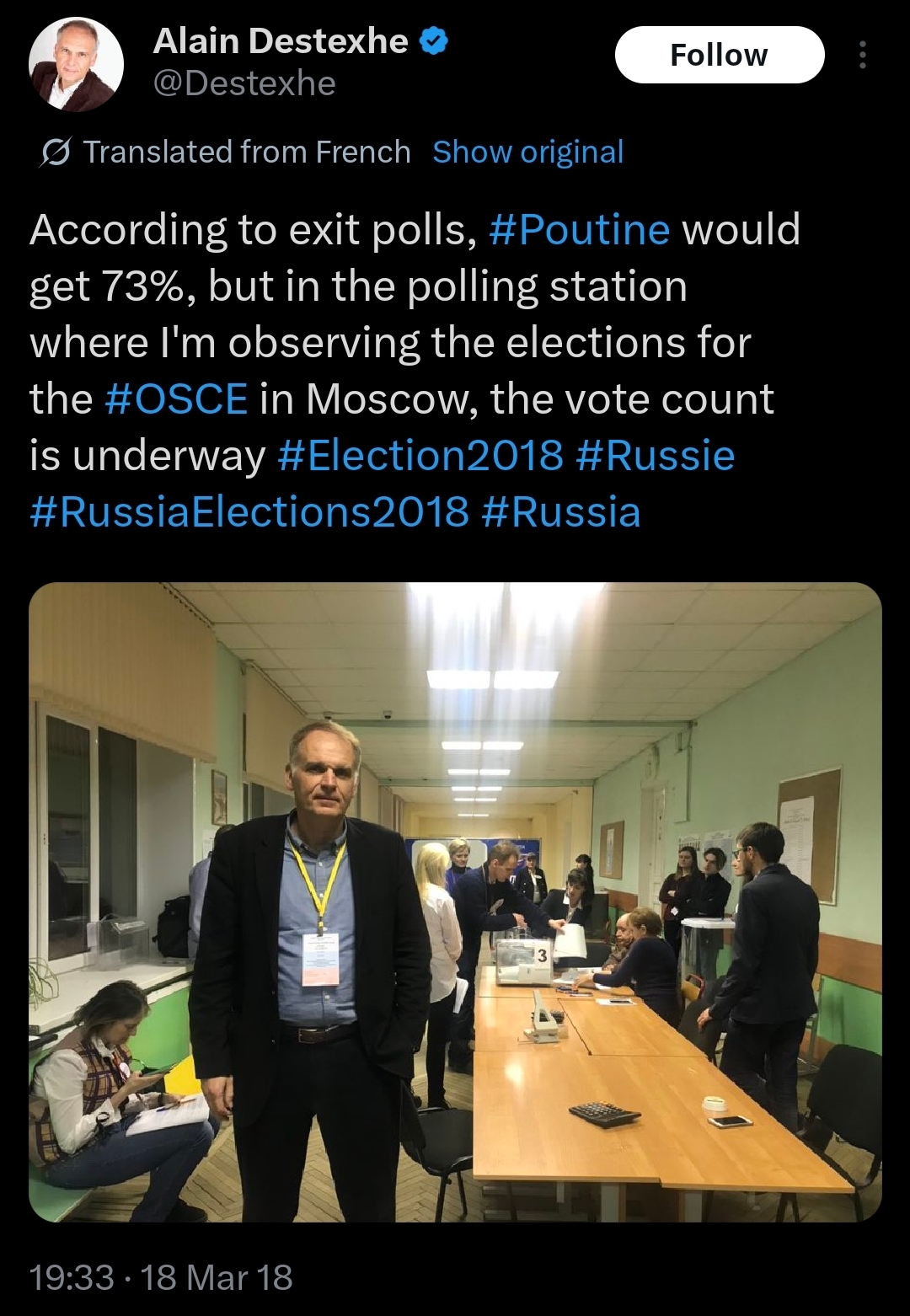
Task: Click the Follow button
Action: click(719, 55)
